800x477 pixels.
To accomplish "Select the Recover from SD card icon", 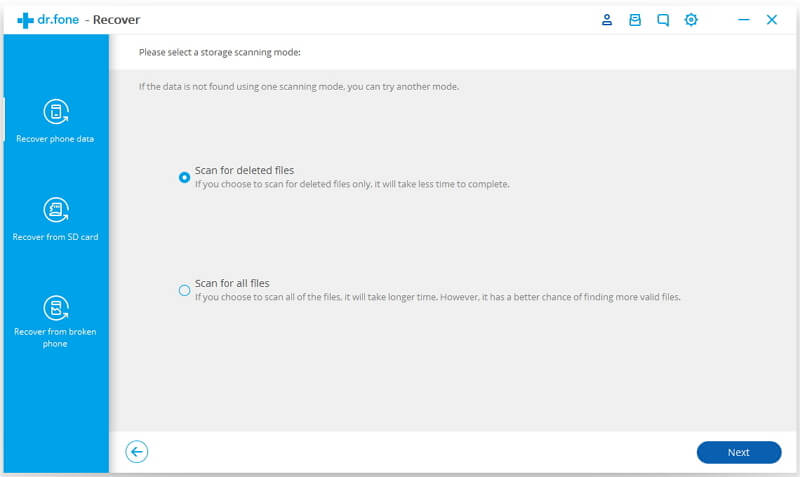I will click(x=55, y=210).
